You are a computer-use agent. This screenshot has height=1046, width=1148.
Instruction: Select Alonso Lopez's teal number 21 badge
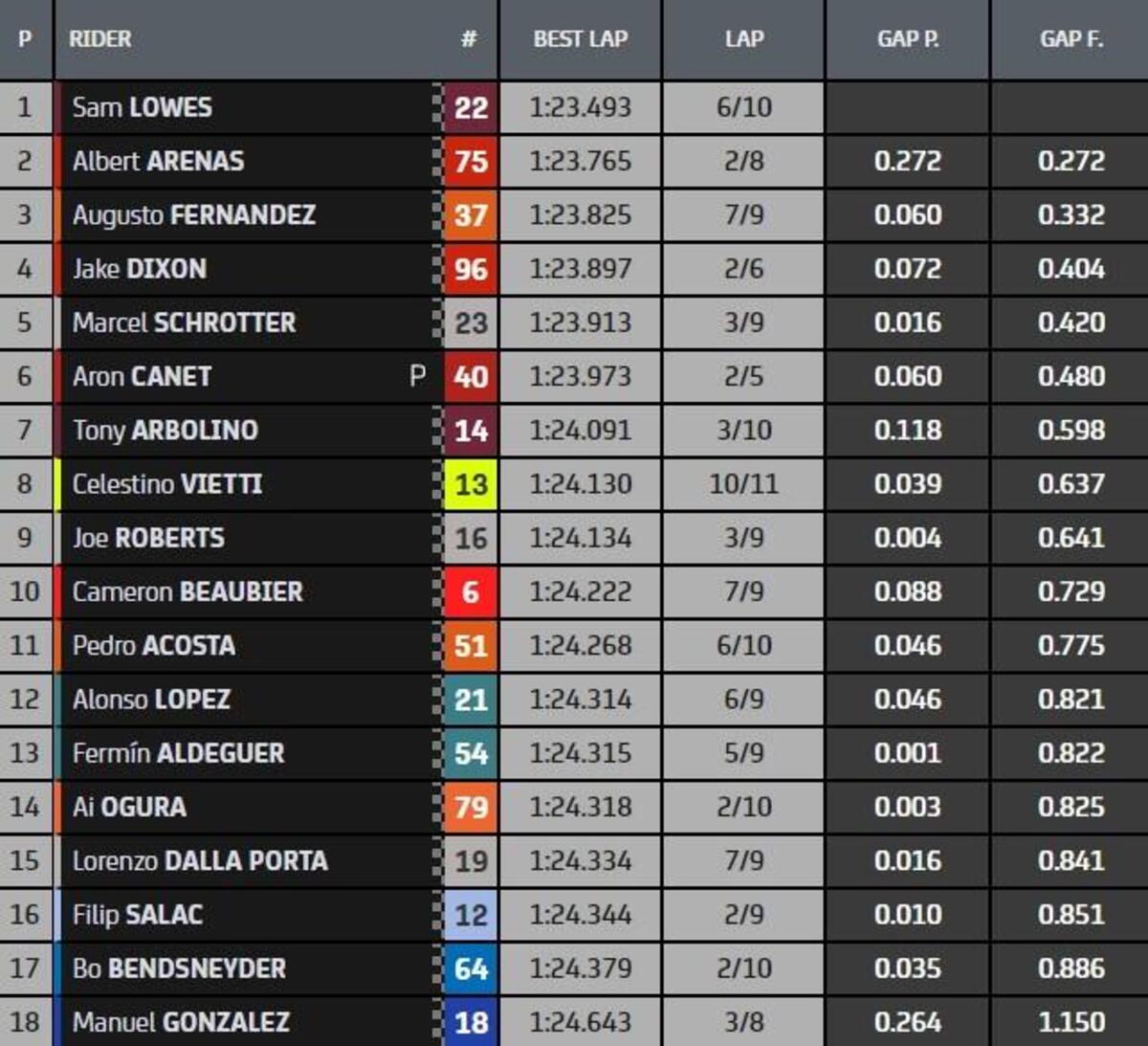(x=471, y=700)
